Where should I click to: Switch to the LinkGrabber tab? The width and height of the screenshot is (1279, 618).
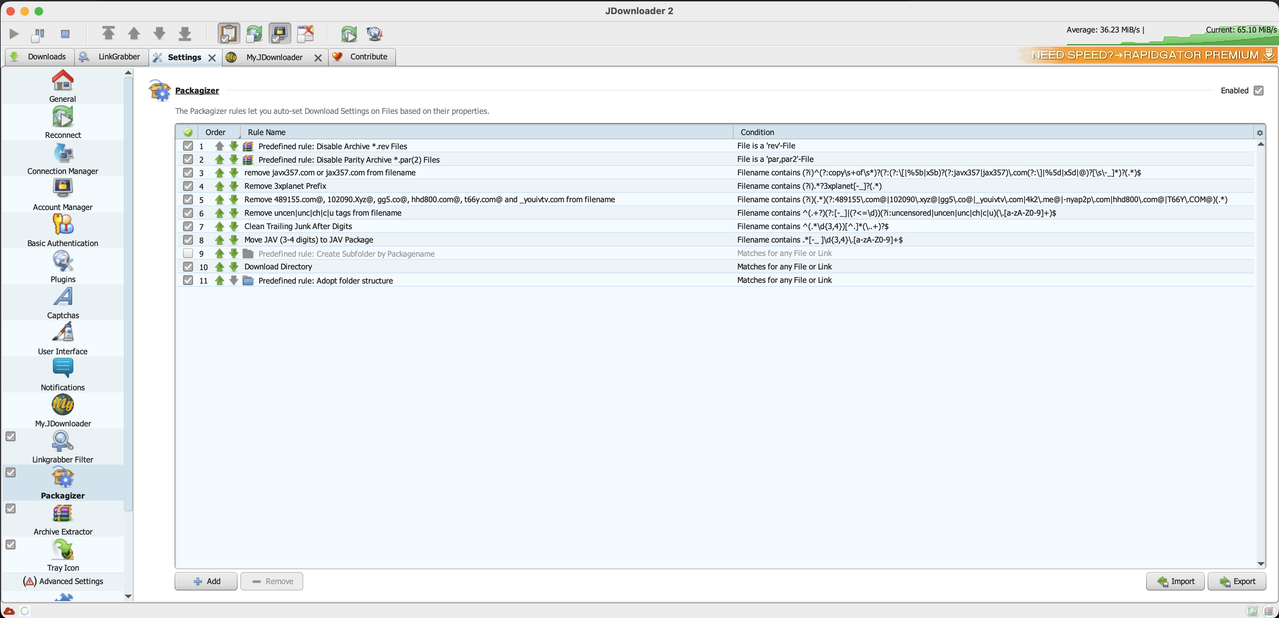point(111,57)
